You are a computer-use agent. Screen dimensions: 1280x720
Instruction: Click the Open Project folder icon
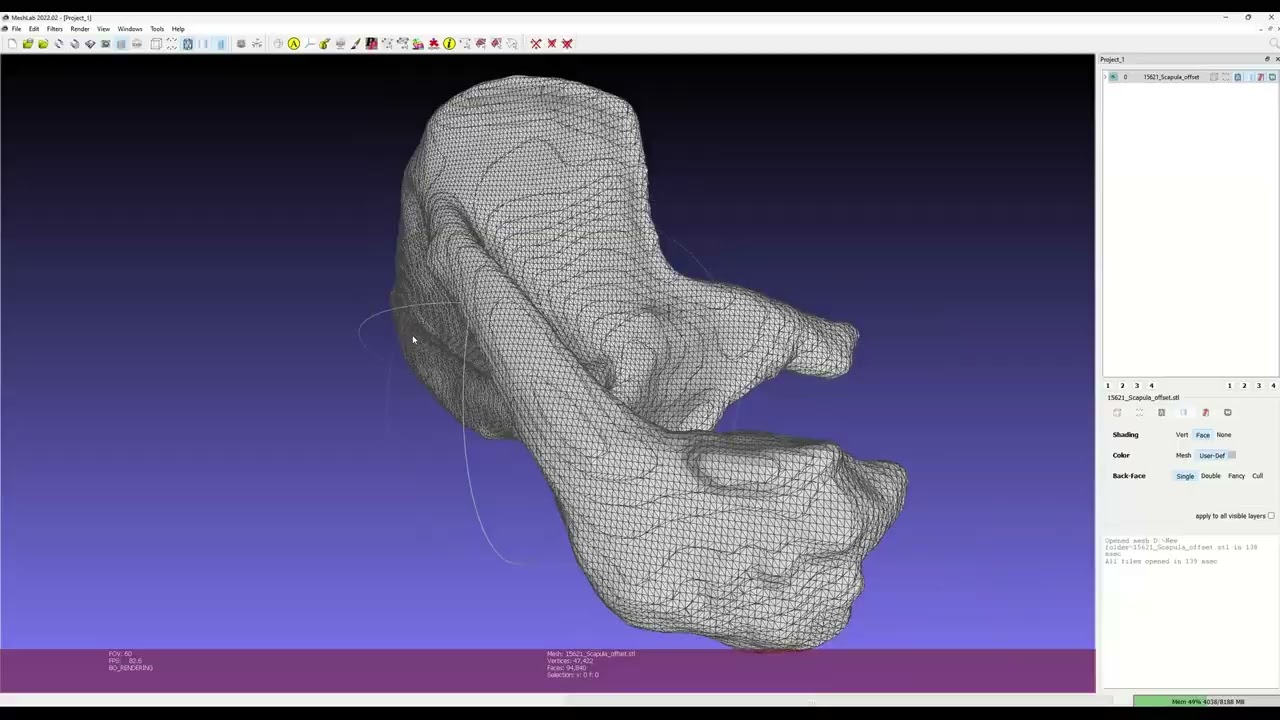[28, 43]
